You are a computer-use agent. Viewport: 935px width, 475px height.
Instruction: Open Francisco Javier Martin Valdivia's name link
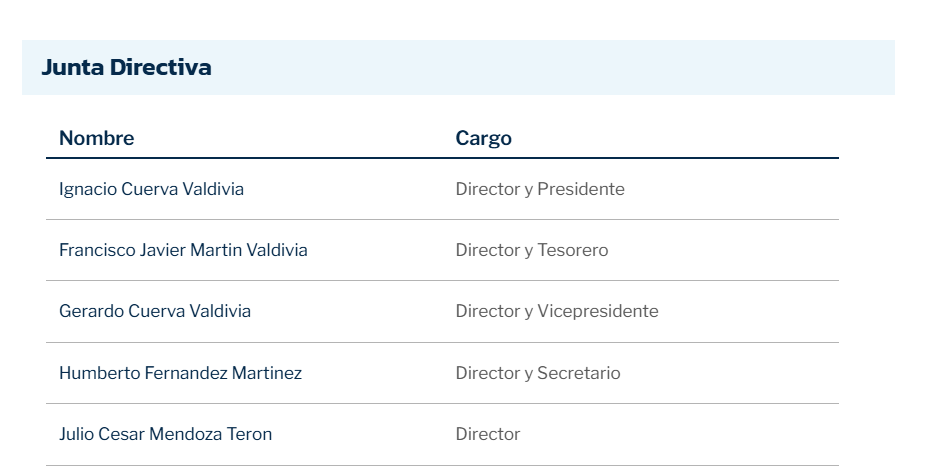pyautogui.click(x=183, y=250)
